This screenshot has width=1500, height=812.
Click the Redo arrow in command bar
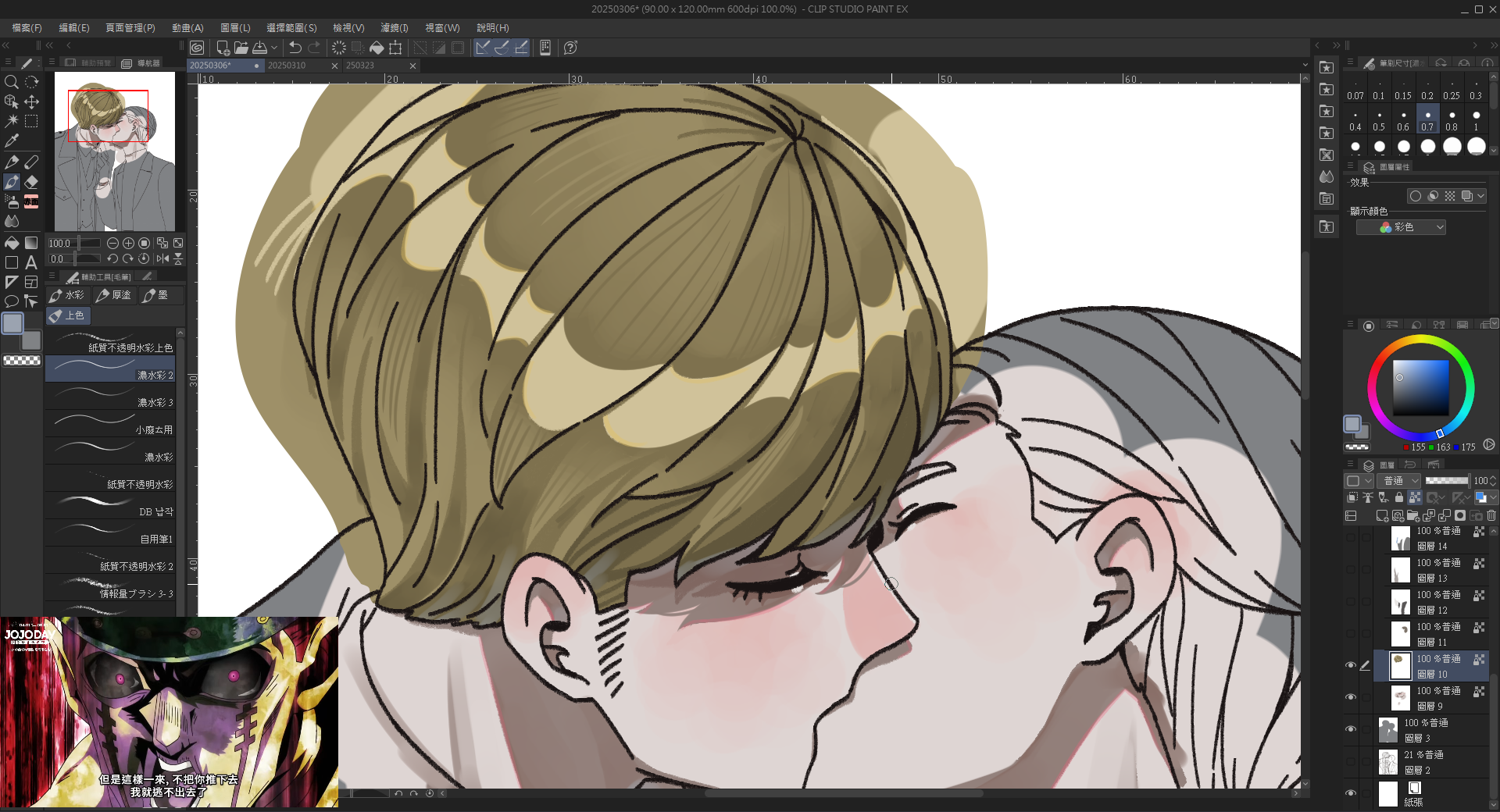[314, 48]
